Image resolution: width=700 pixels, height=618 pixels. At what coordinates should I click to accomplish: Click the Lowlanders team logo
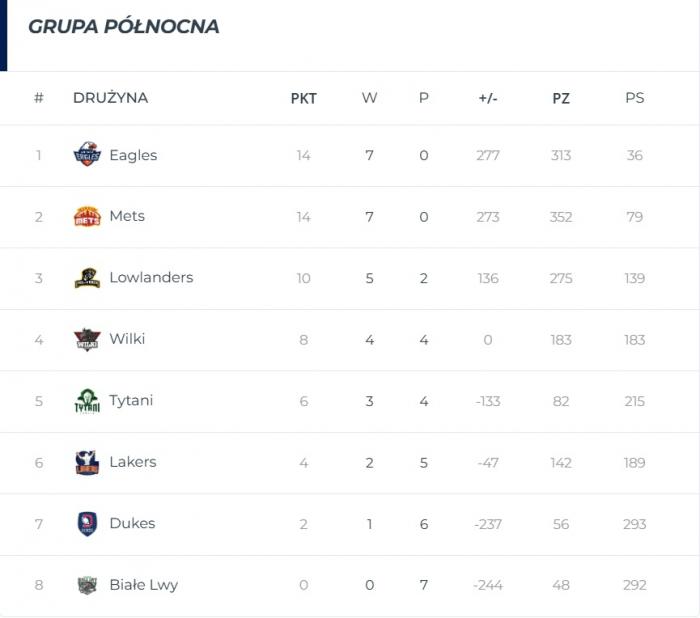pyautogui.click(x=87, y=278)
